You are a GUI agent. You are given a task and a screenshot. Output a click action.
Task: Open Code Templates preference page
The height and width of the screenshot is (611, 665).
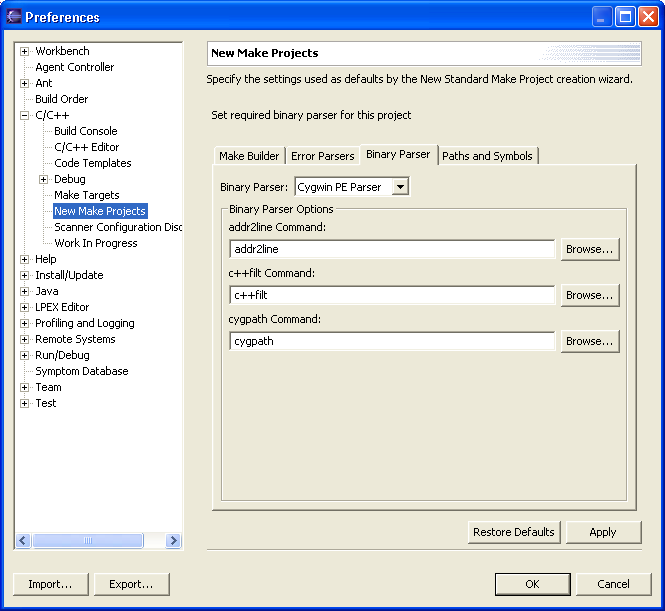[93, 163]
